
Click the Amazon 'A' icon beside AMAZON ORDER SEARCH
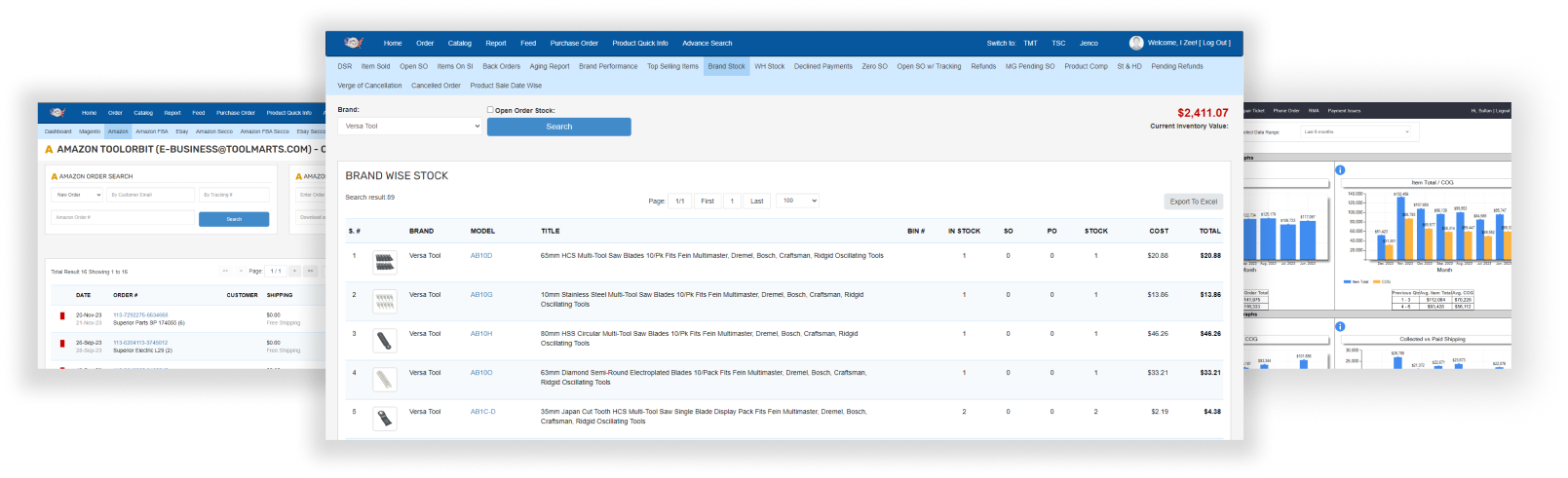(x=55, y=177)
